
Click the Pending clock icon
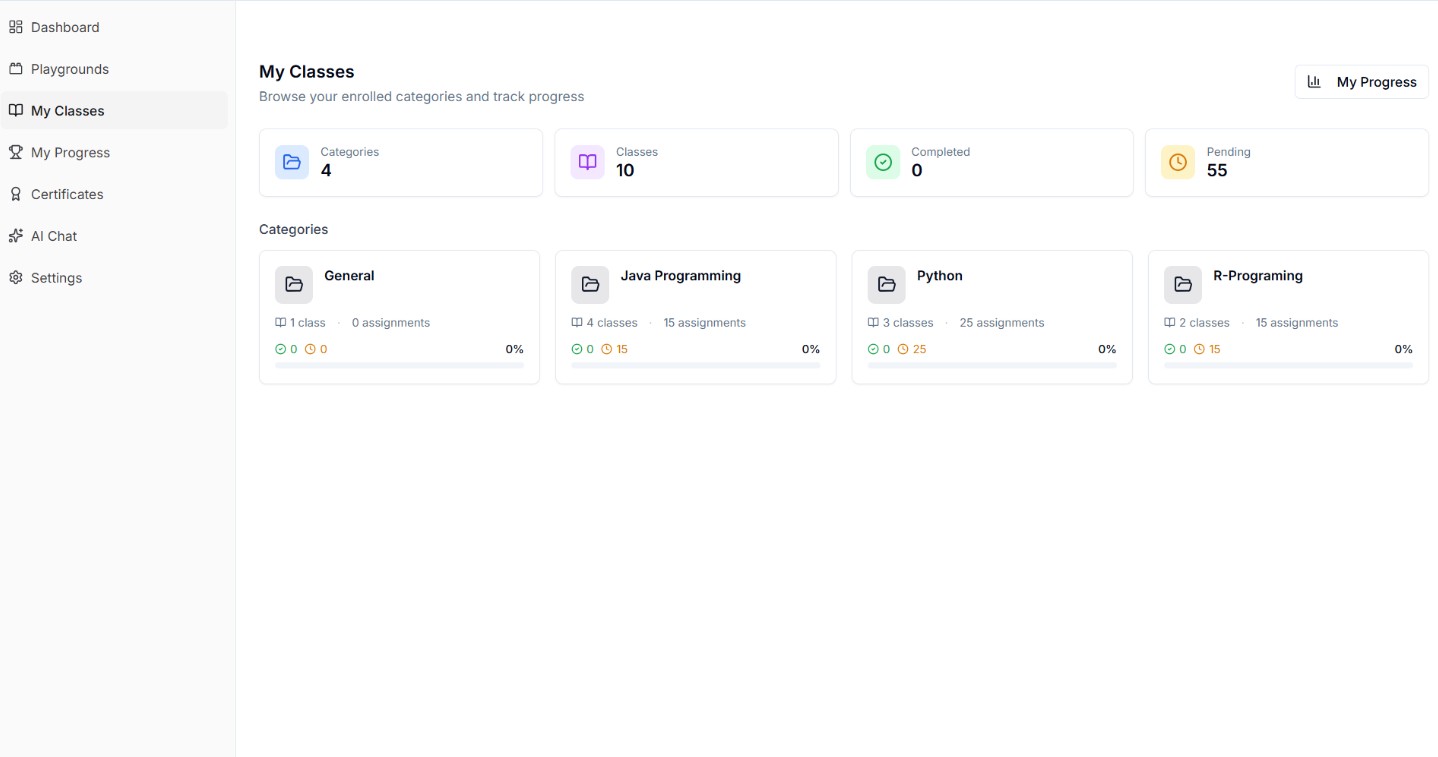click(x=1177, y=161)
